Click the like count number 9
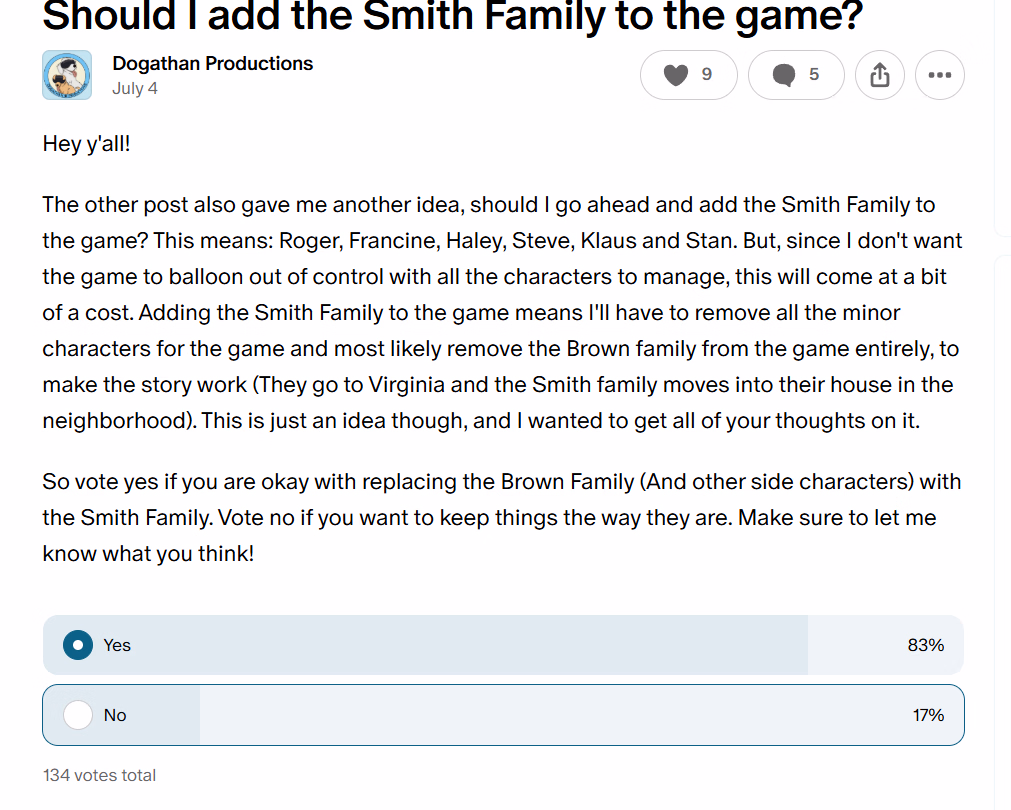Viewport: 1011px width, 810px height. [707, 74]
